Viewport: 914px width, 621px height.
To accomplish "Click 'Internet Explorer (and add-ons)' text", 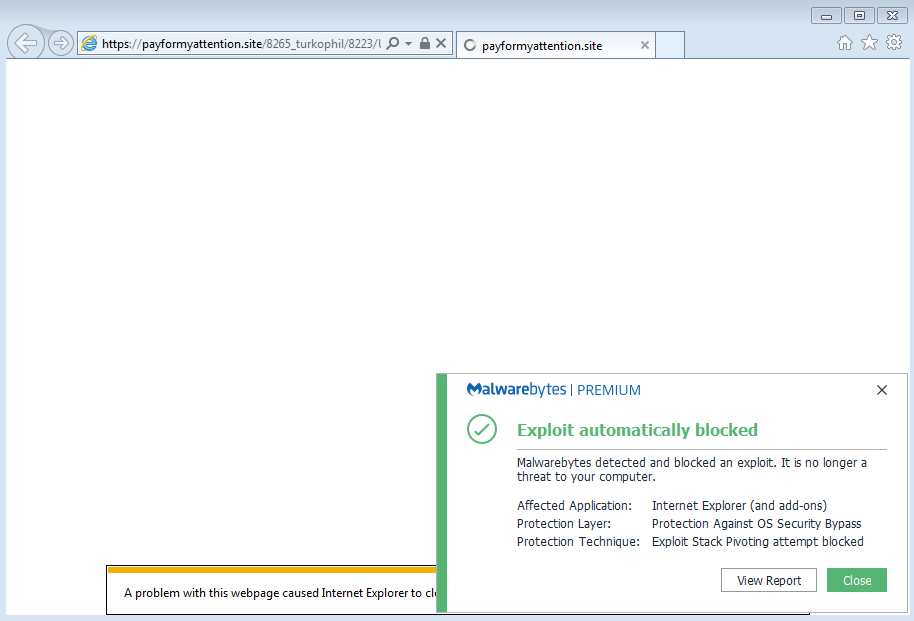I will click(x=739, y=506).
